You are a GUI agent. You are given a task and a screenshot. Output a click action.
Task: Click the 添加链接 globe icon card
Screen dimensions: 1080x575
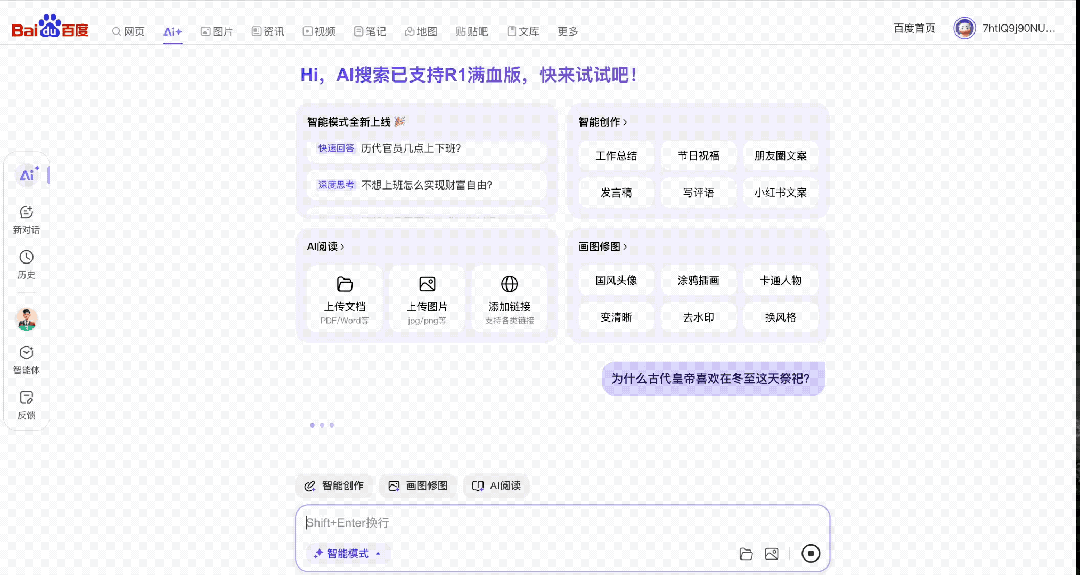point(510,299)
